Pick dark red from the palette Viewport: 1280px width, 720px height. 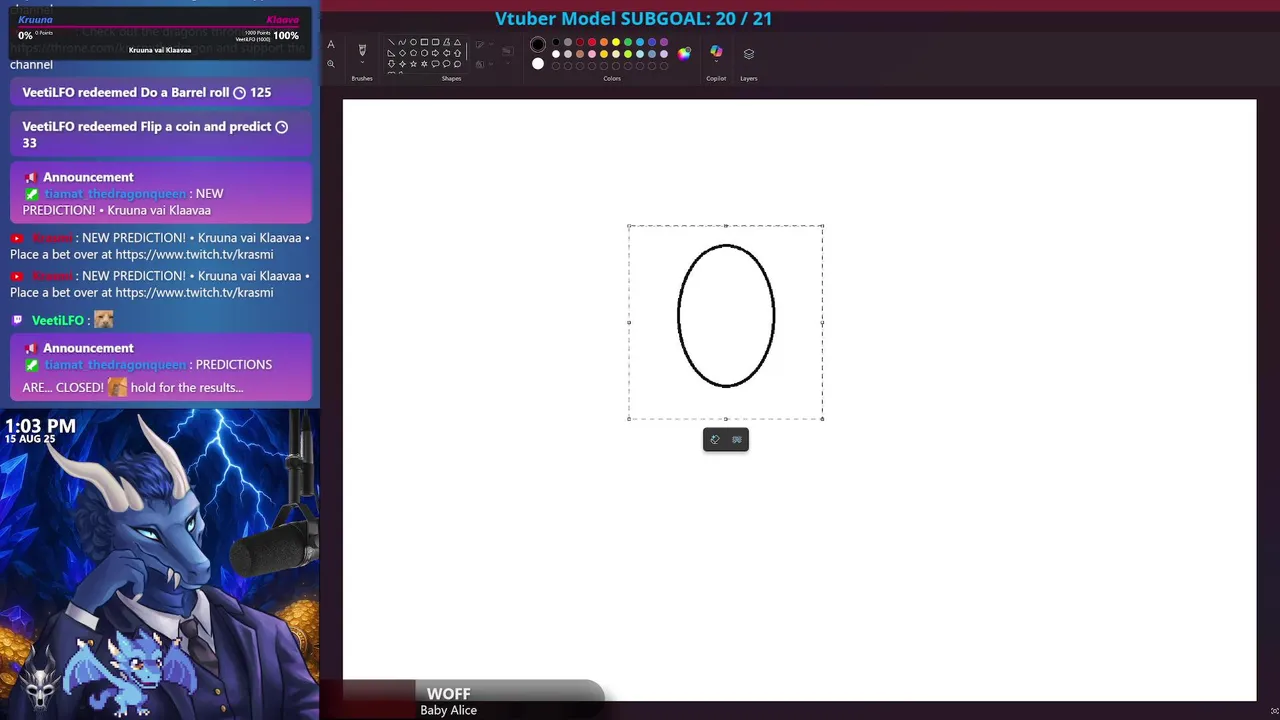click(580, 42)
